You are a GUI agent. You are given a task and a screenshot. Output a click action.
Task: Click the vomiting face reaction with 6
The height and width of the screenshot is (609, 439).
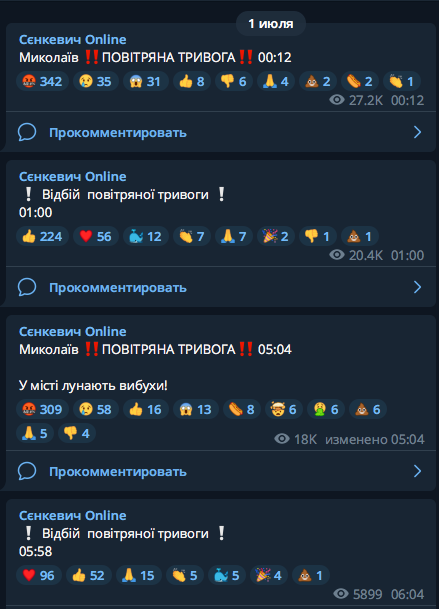point(326,409)
